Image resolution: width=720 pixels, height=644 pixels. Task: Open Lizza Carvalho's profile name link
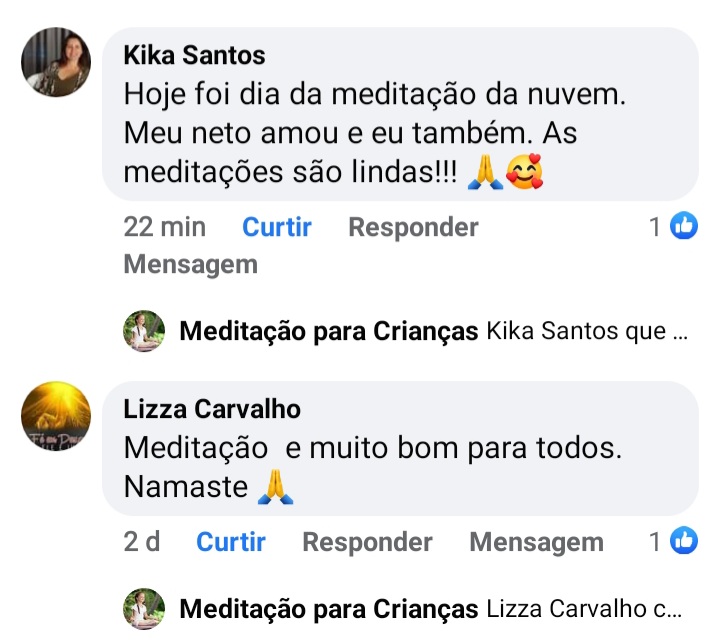coord(212,409)
